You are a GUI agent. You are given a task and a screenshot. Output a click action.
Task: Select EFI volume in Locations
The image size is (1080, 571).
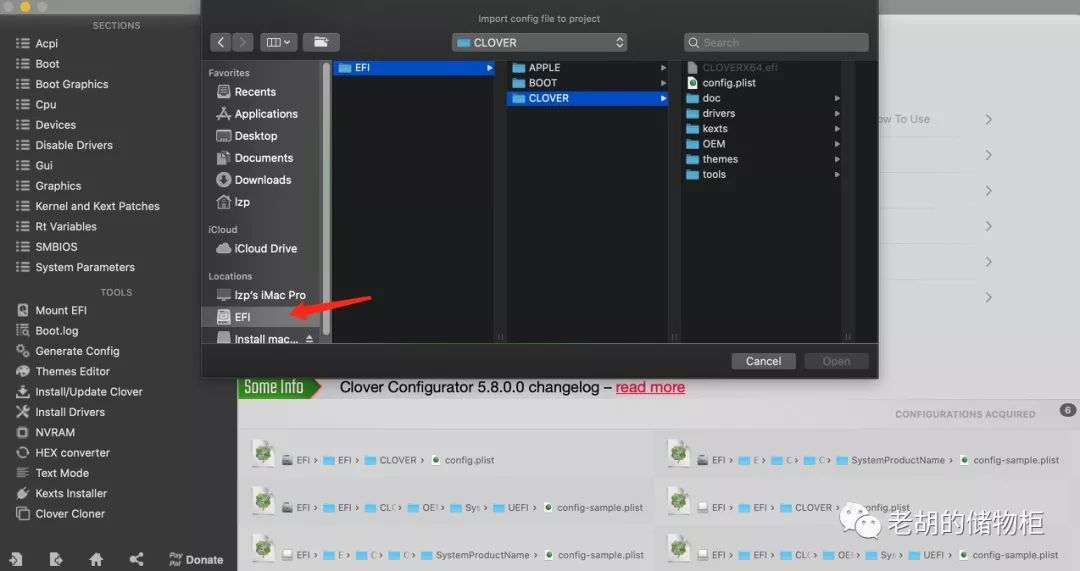[260, 317]
